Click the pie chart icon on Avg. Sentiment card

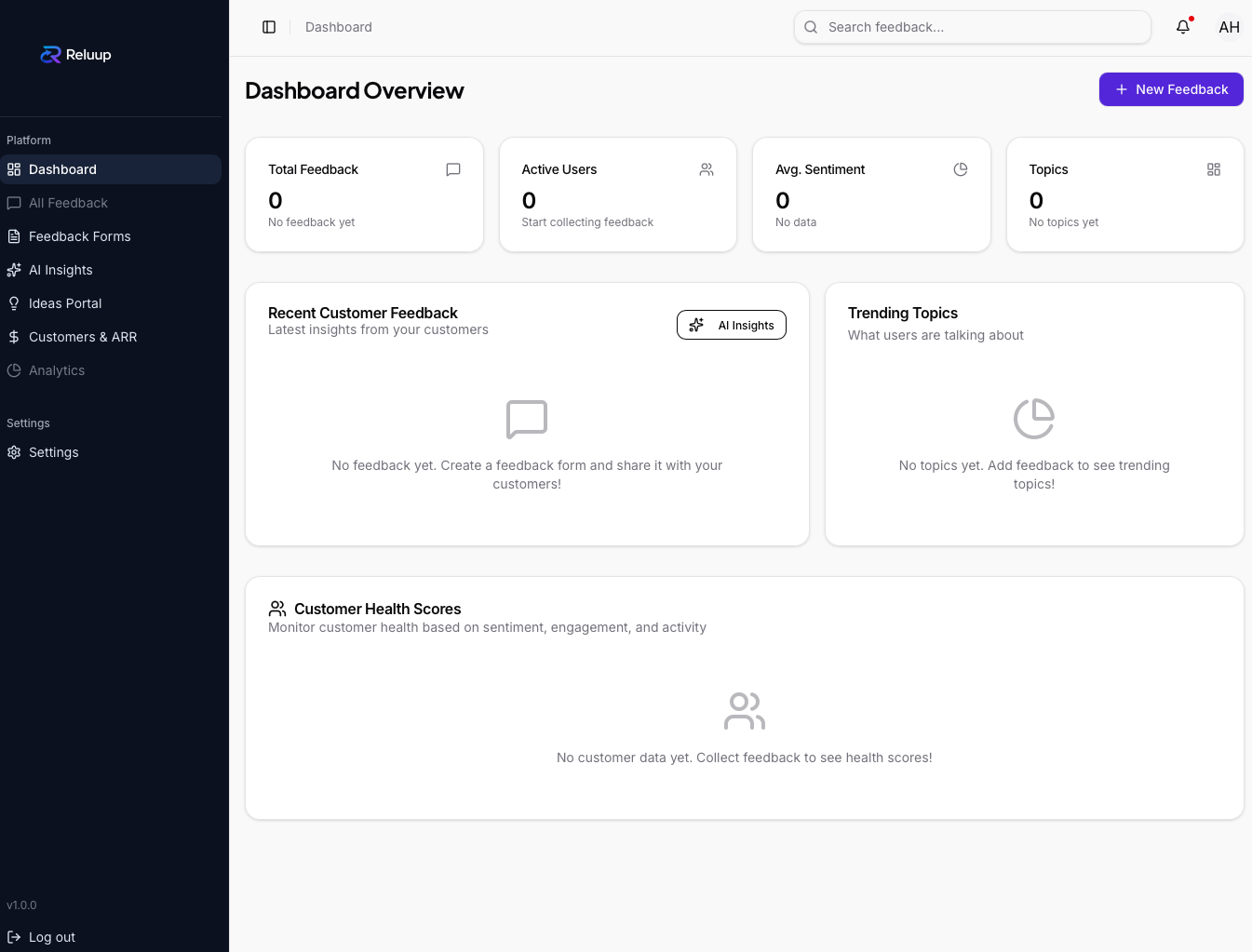pyautogui.click(x=960, y=169)
